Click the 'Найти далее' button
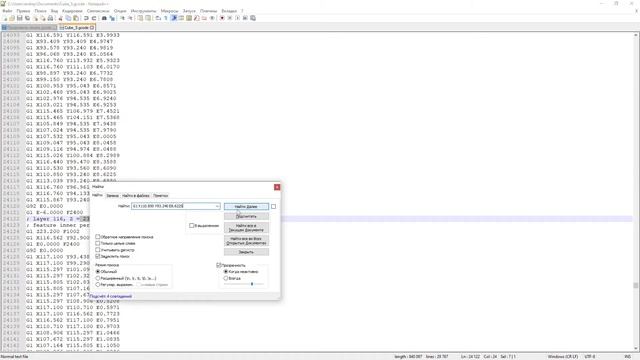This screenshot has height=360, width=640. tap(246, 207)
